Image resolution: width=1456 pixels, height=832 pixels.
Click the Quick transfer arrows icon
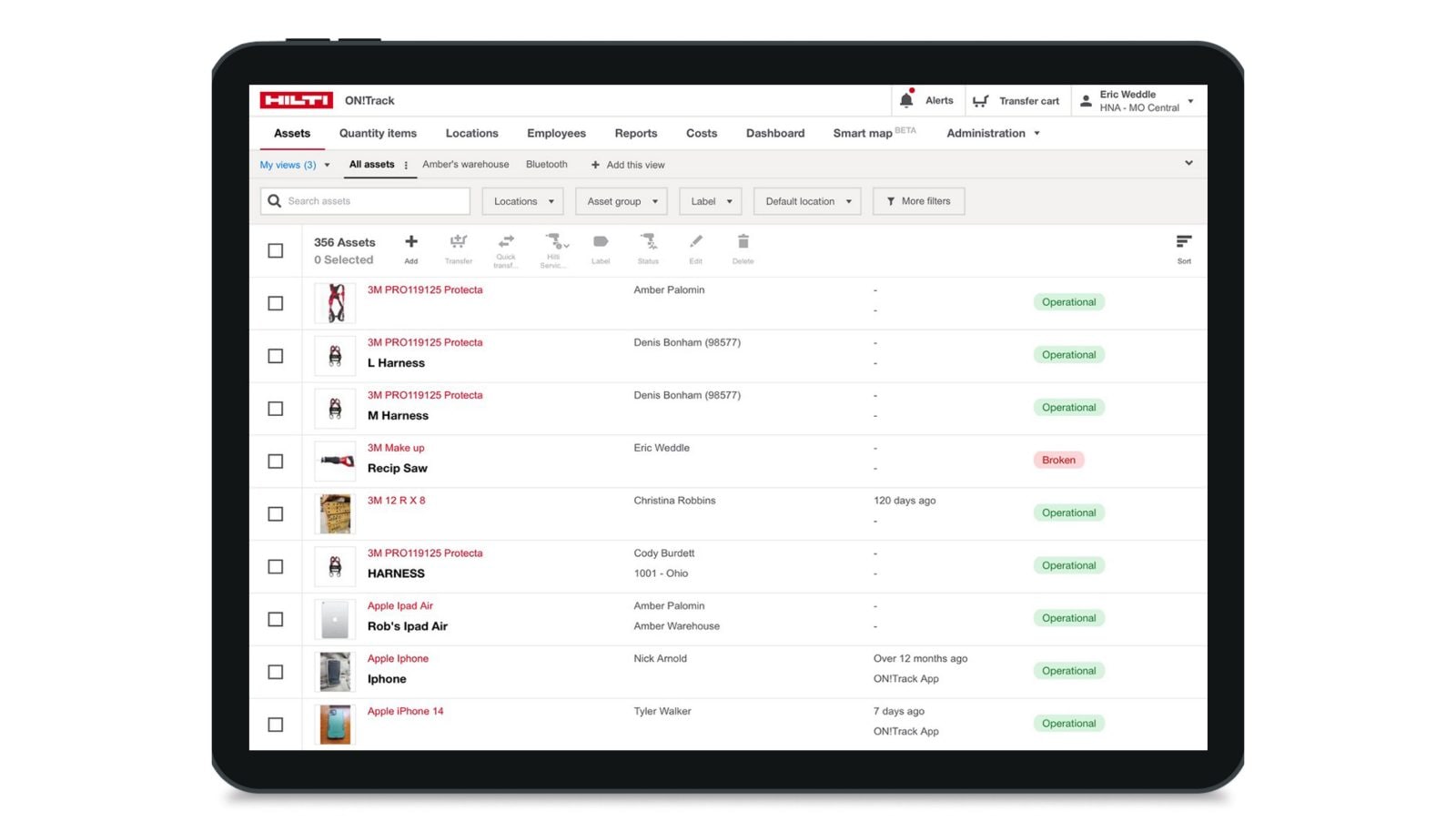(x=506, y=242)
